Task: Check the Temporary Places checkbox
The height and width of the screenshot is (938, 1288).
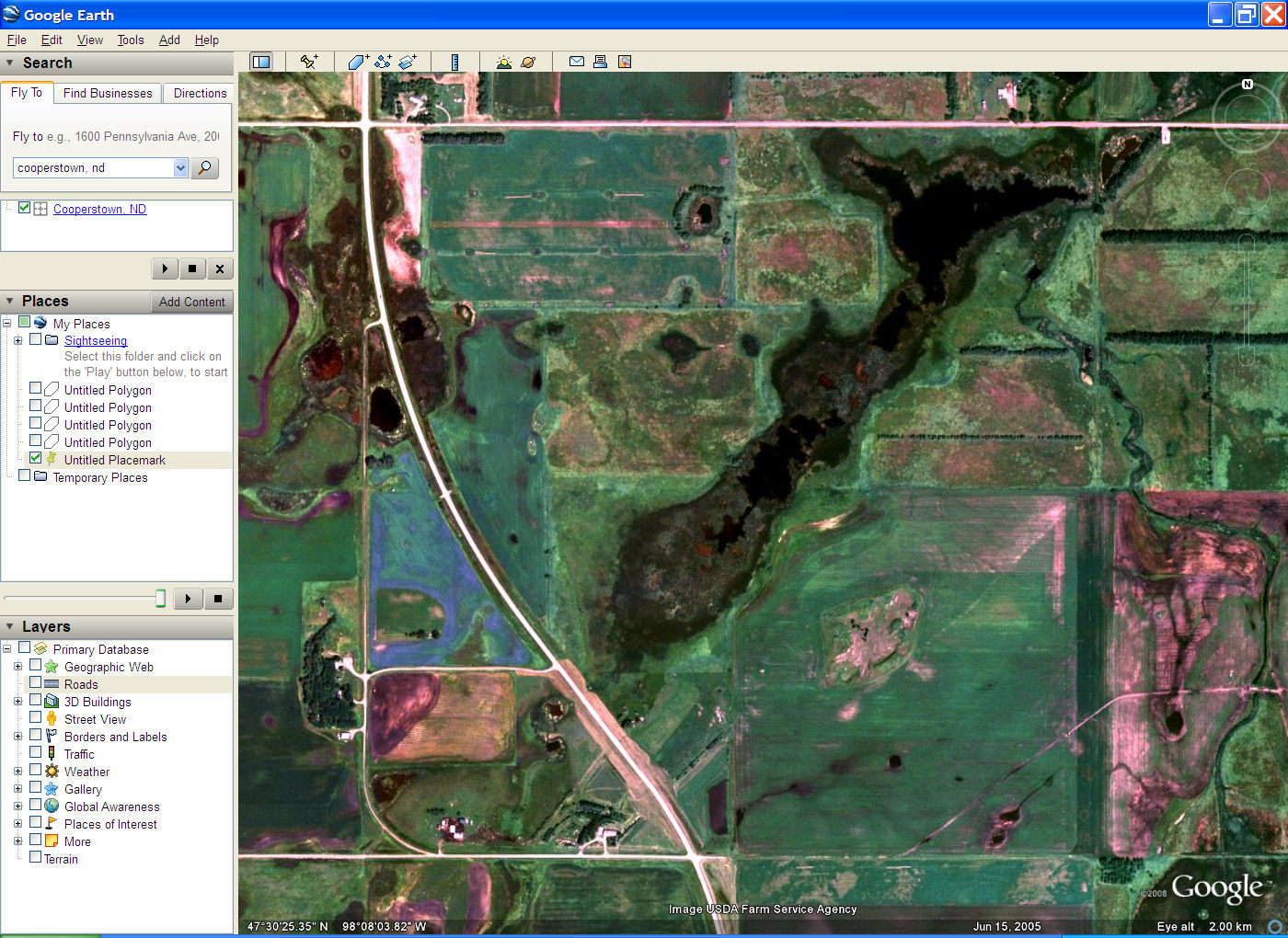Action: click(24, 475)
